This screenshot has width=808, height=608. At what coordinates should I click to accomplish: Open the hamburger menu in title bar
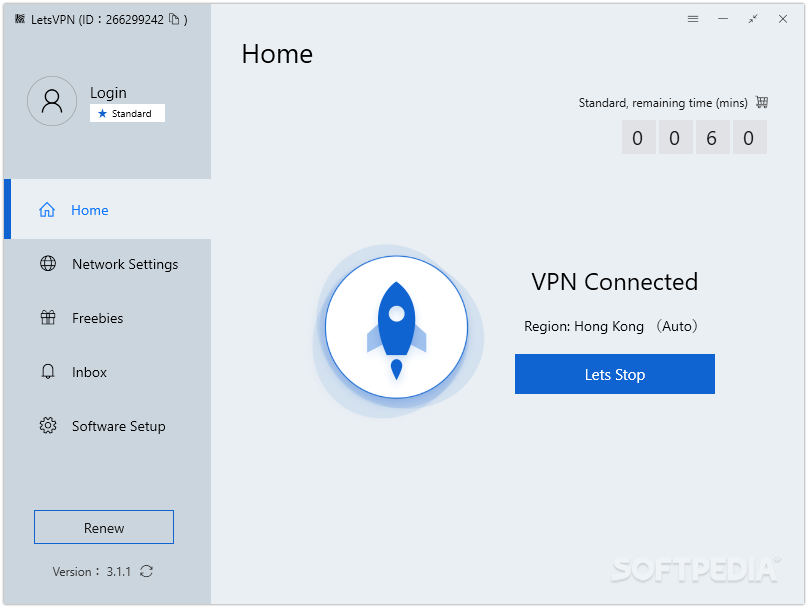click(693, 19)
